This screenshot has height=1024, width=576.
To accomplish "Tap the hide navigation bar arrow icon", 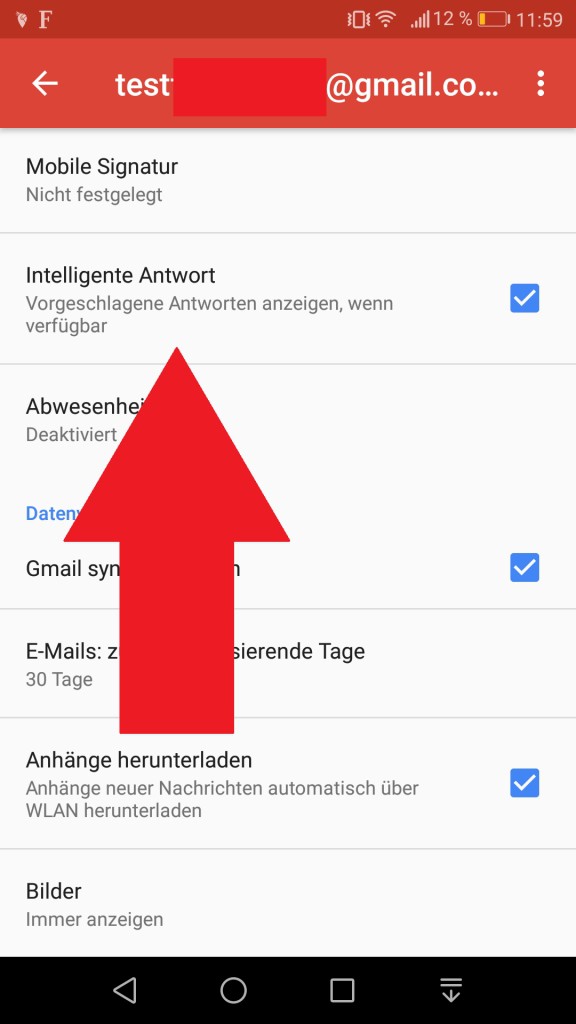I will coord(451,990).
